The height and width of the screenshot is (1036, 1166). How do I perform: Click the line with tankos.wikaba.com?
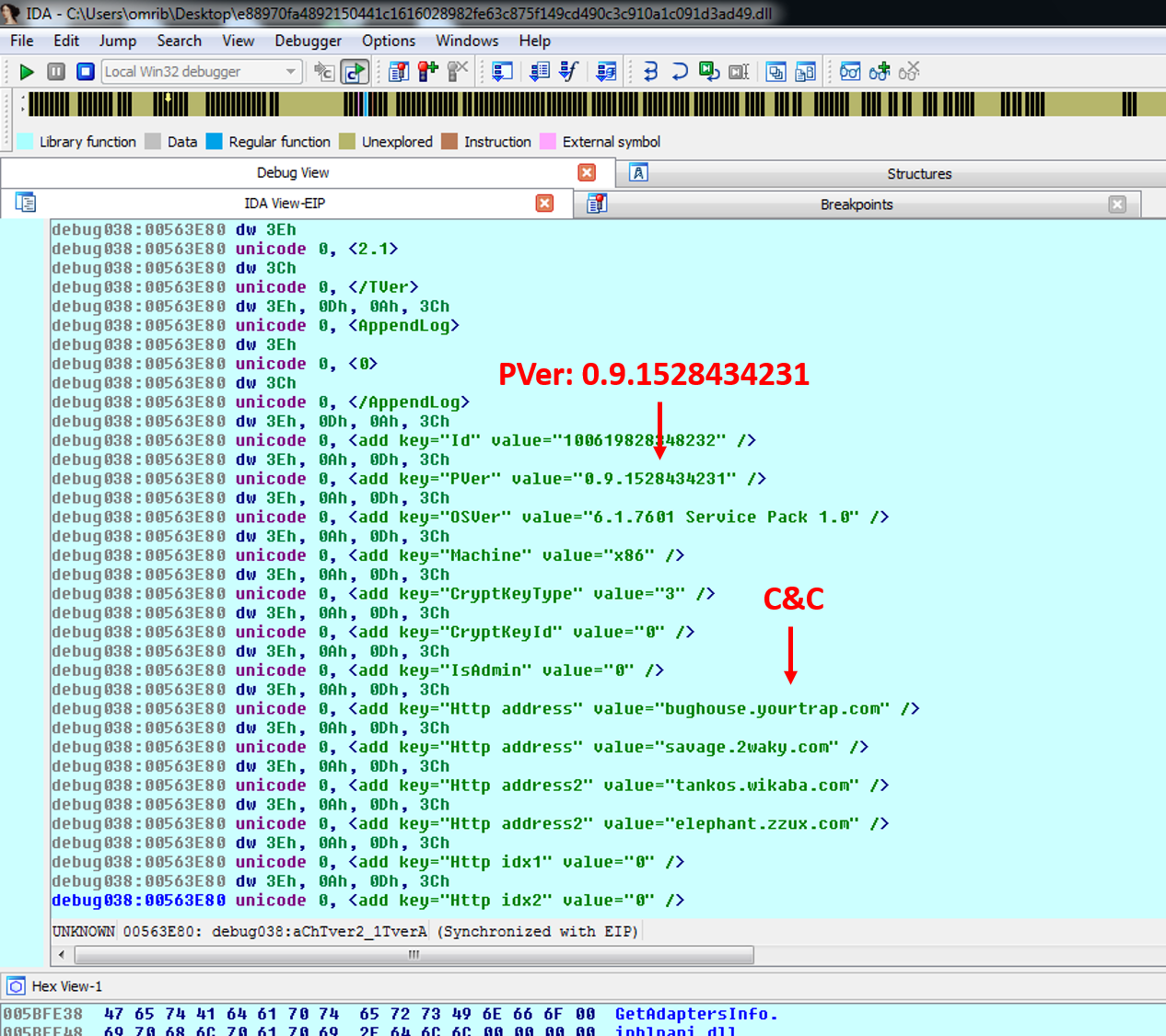tap(470, 786)
